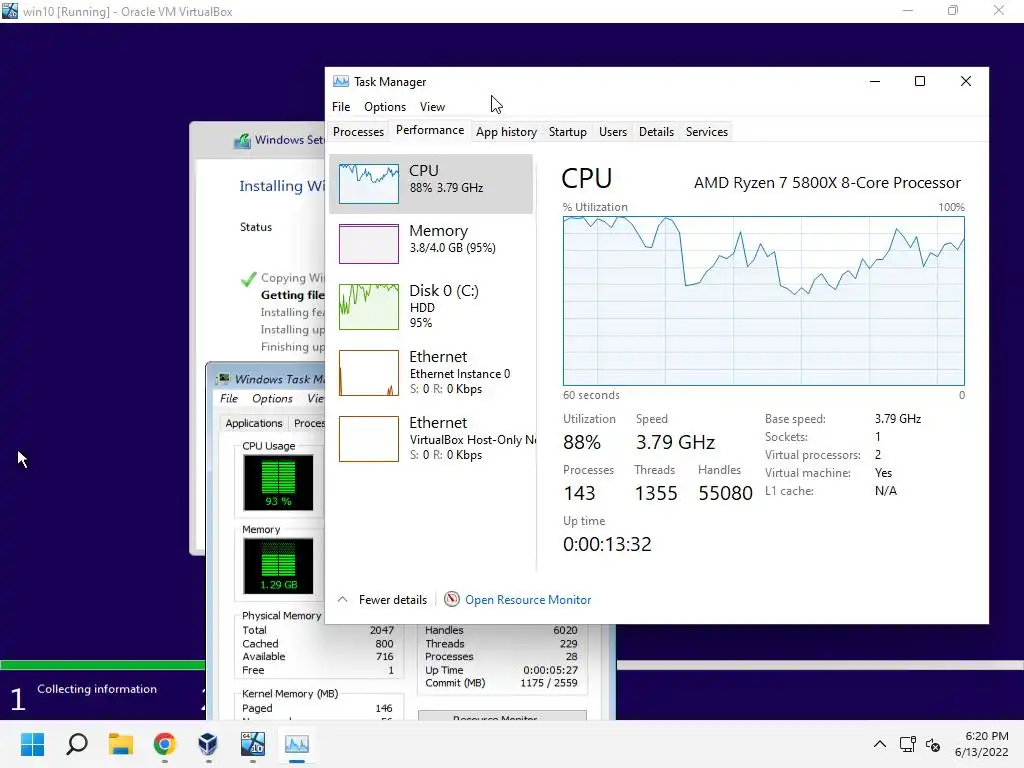Select VirtualBox Host-Only Ethernet item
This screenshot has width=1024, height=768.
click(x=431, y=438)
